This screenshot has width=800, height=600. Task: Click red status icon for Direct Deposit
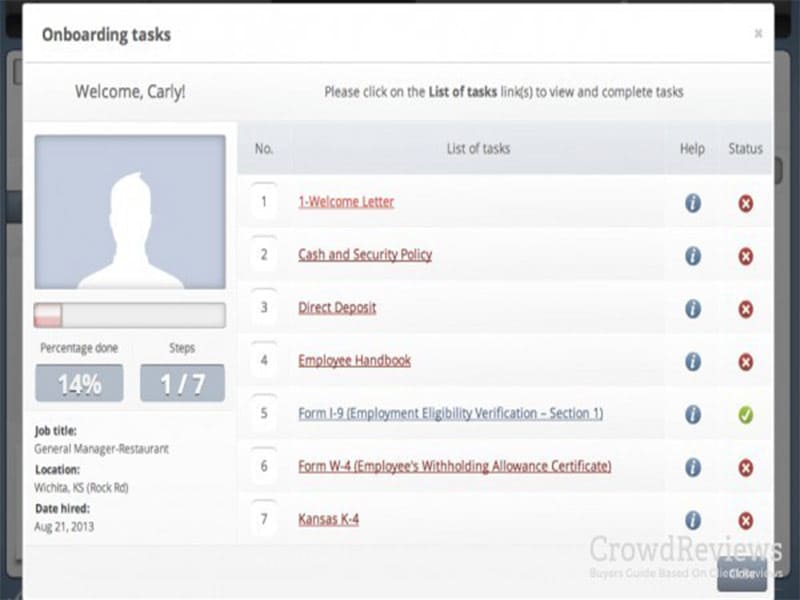pyautogui.click(x=745, y=309)
